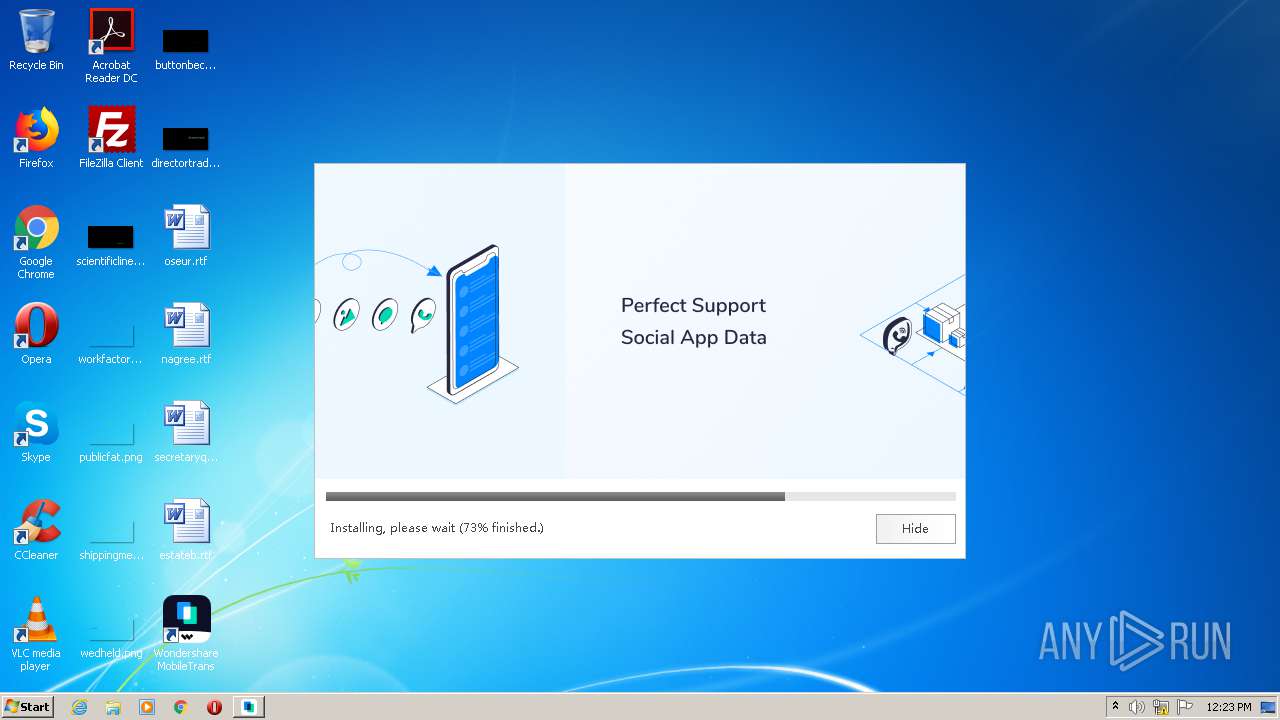Open Firefox desktop shortcut
The height and width of the screenshot is (720, 1280).
[36, 138]
